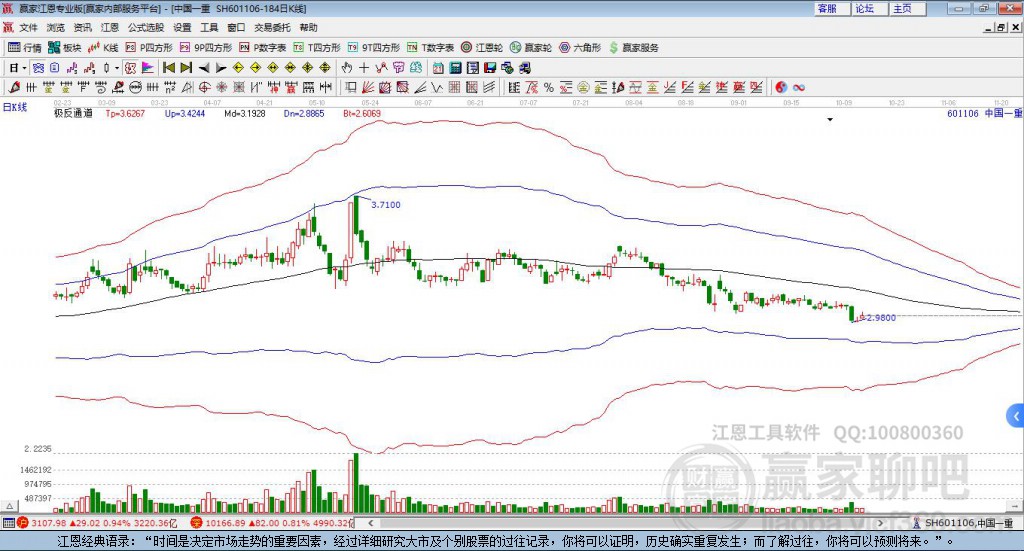Select the red fan lines tool
This screenshot has width=1024, height=551.
tap(368, 87)
